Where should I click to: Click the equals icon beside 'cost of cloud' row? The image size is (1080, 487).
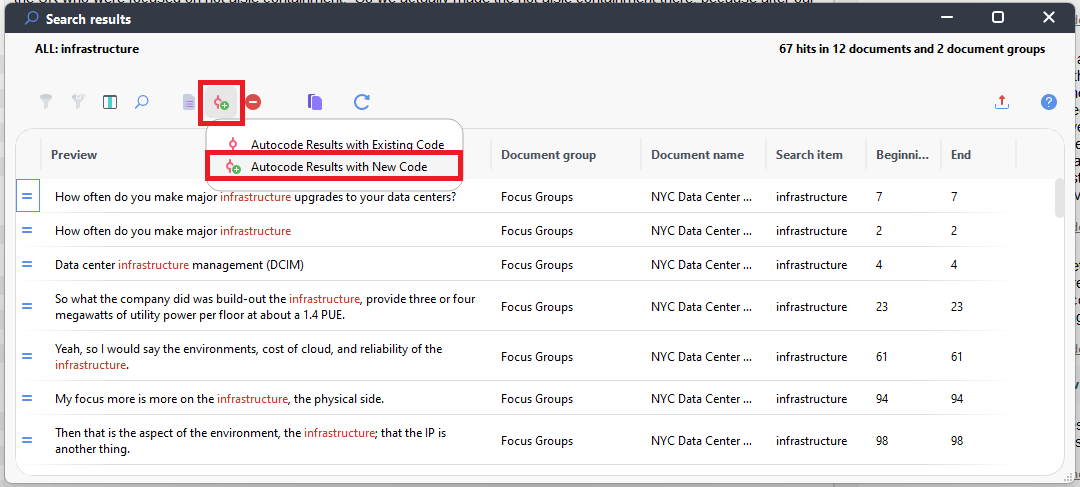click(x=27, y=357)
